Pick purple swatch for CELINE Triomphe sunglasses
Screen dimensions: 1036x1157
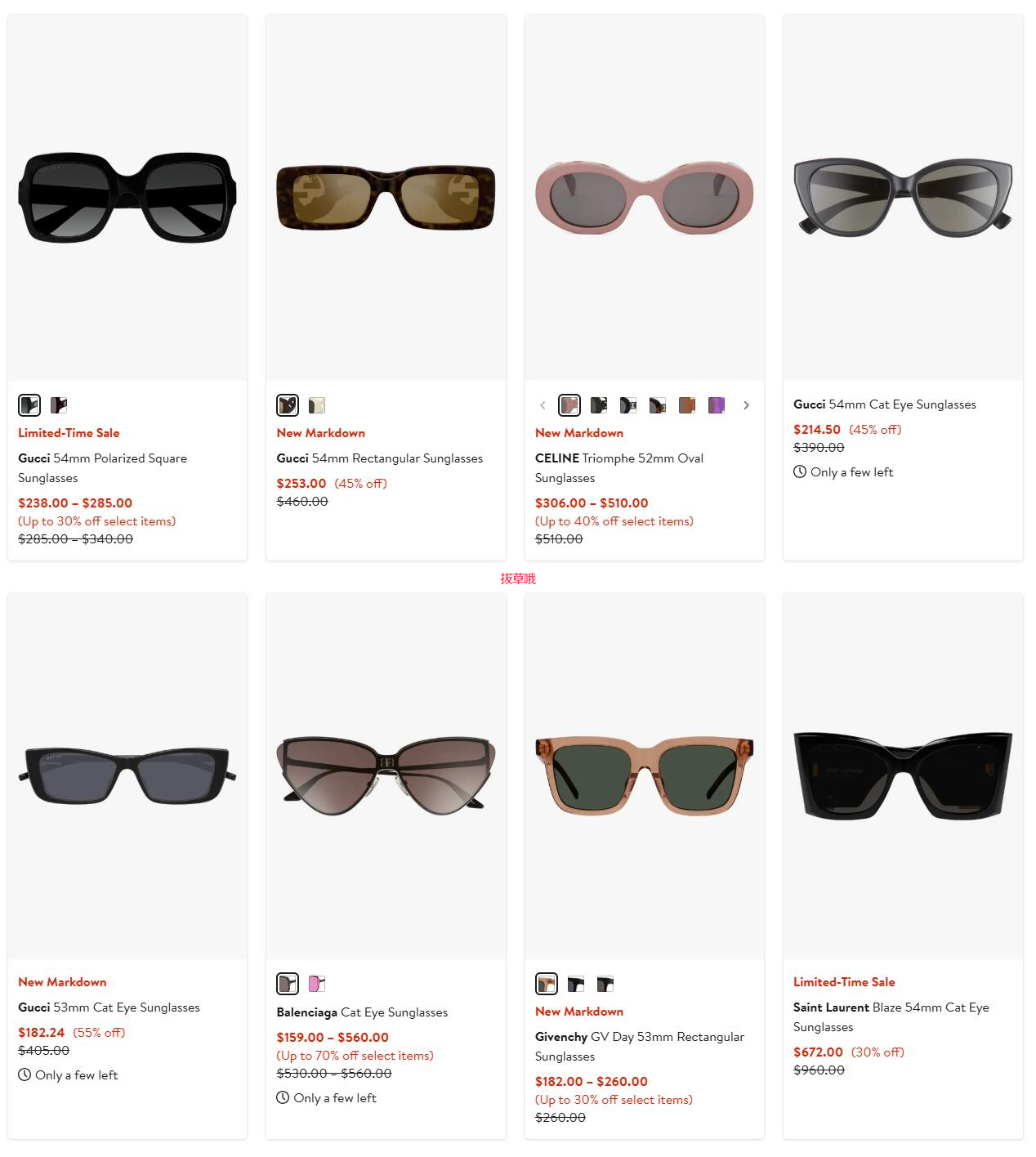717,404
